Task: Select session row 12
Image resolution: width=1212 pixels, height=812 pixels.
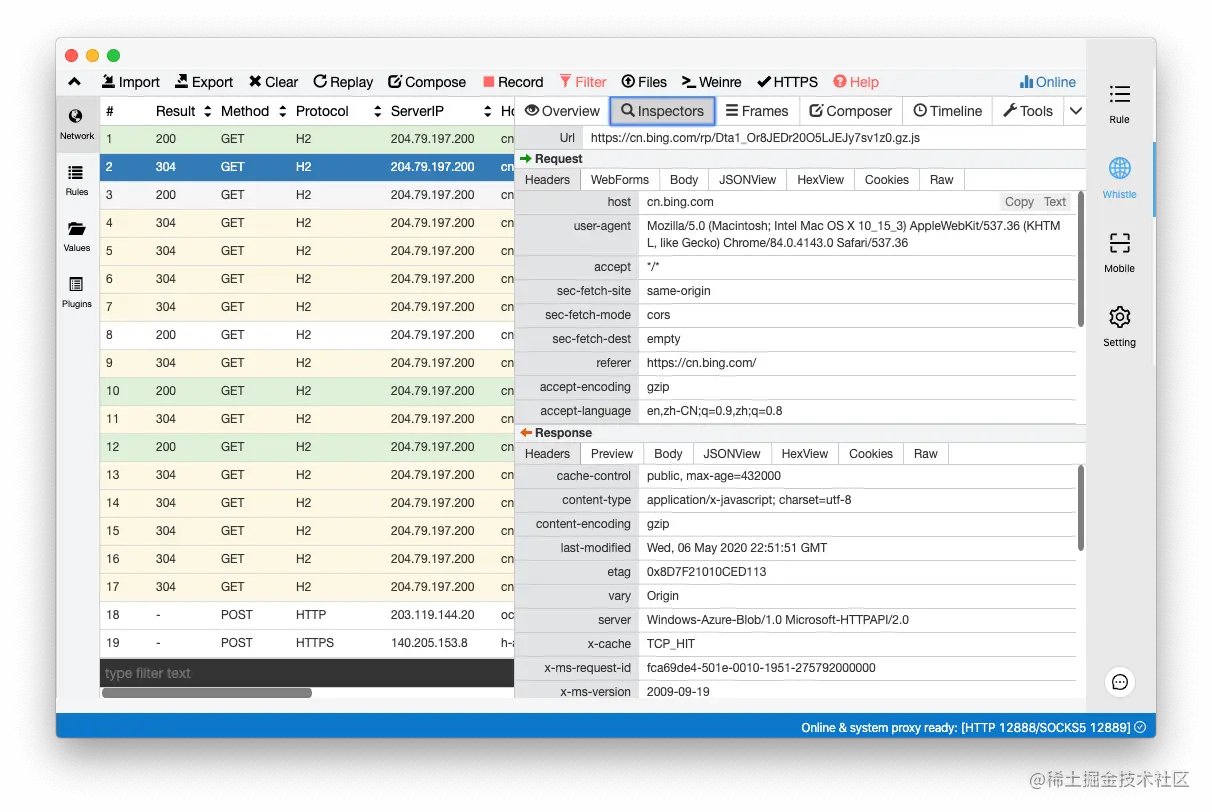Action: click(x=307, y=447)
